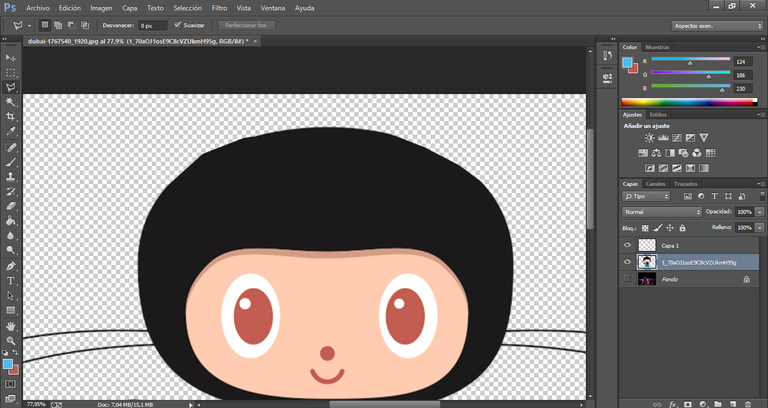Screen dimensions: 768x408
Task: Switch to the Muestras tab
Action: tap(657, 47)
